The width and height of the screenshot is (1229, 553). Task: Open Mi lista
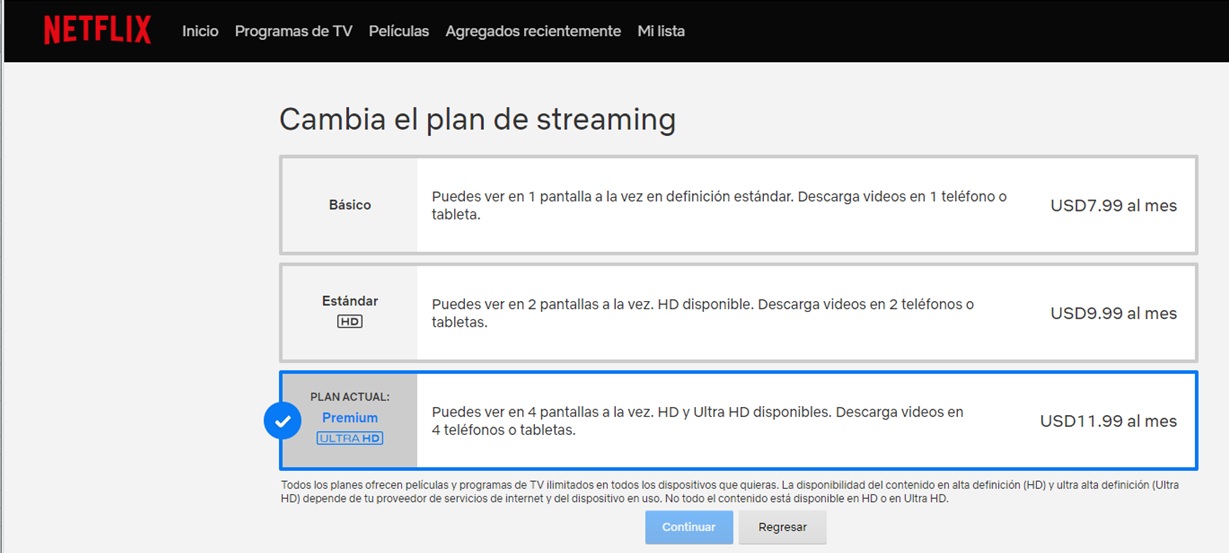tap(661, 31)
